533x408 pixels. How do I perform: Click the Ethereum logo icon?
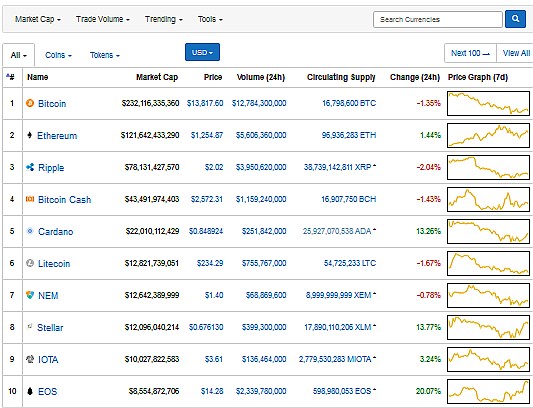[x=30, y=135]
